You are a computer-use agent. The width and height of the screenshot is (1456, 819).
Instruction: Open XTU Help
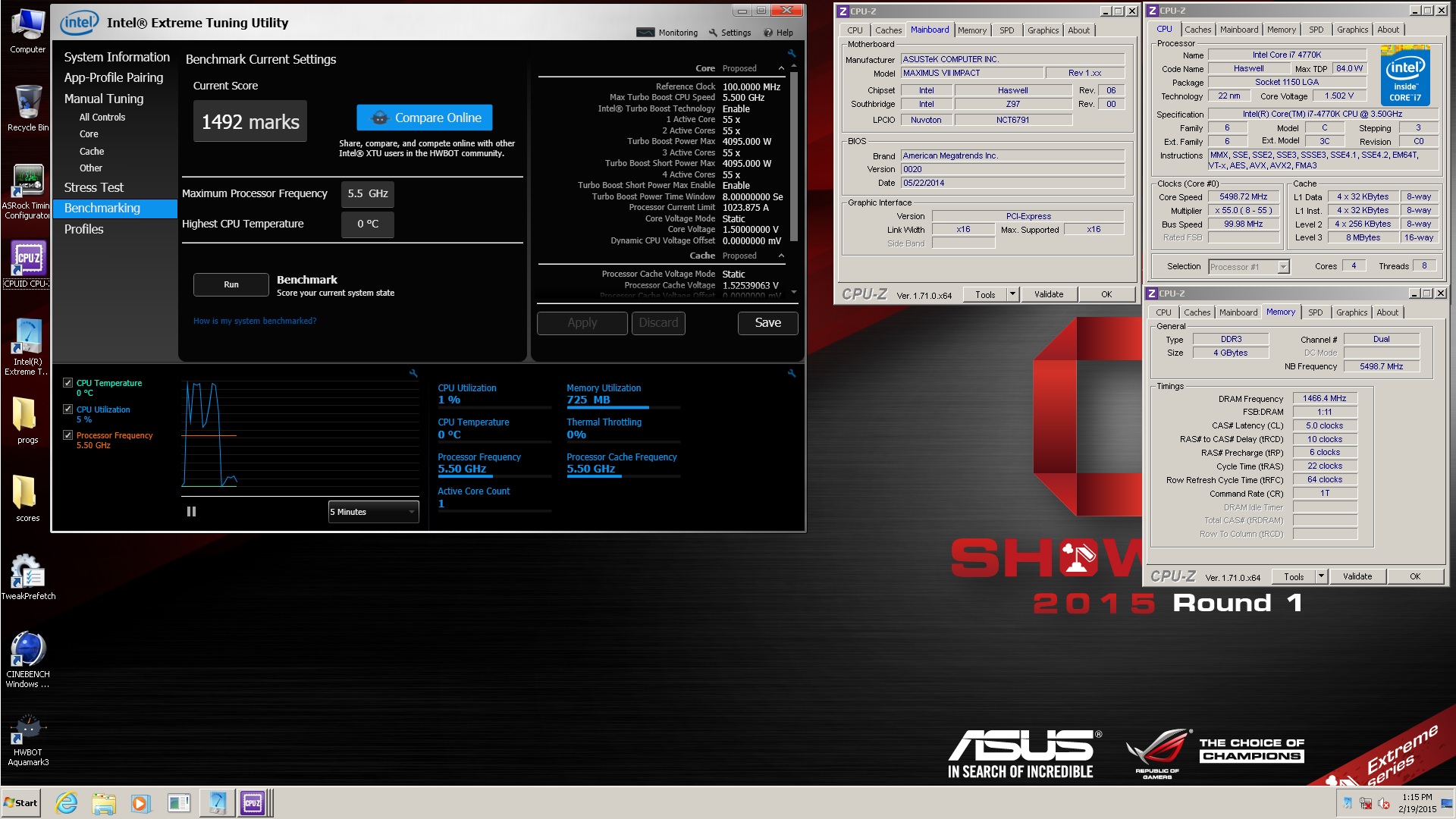point(778,33)
